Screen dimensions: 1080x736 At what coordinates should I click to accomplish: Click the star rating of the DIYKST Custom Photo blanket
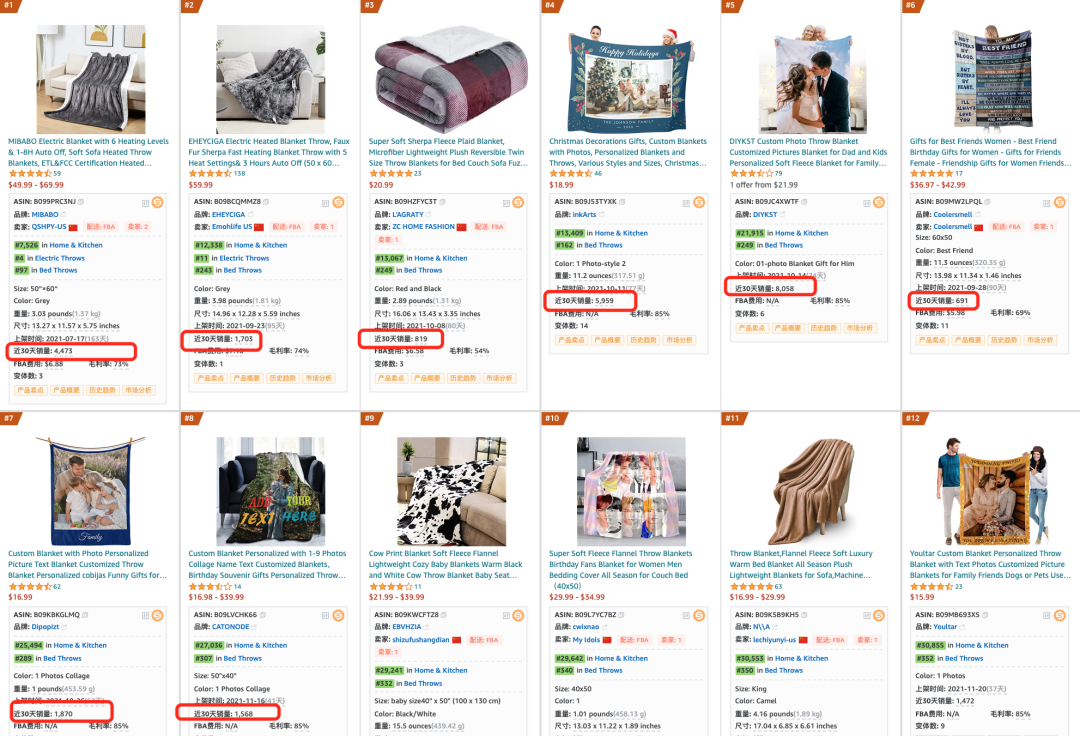point(751,174)
